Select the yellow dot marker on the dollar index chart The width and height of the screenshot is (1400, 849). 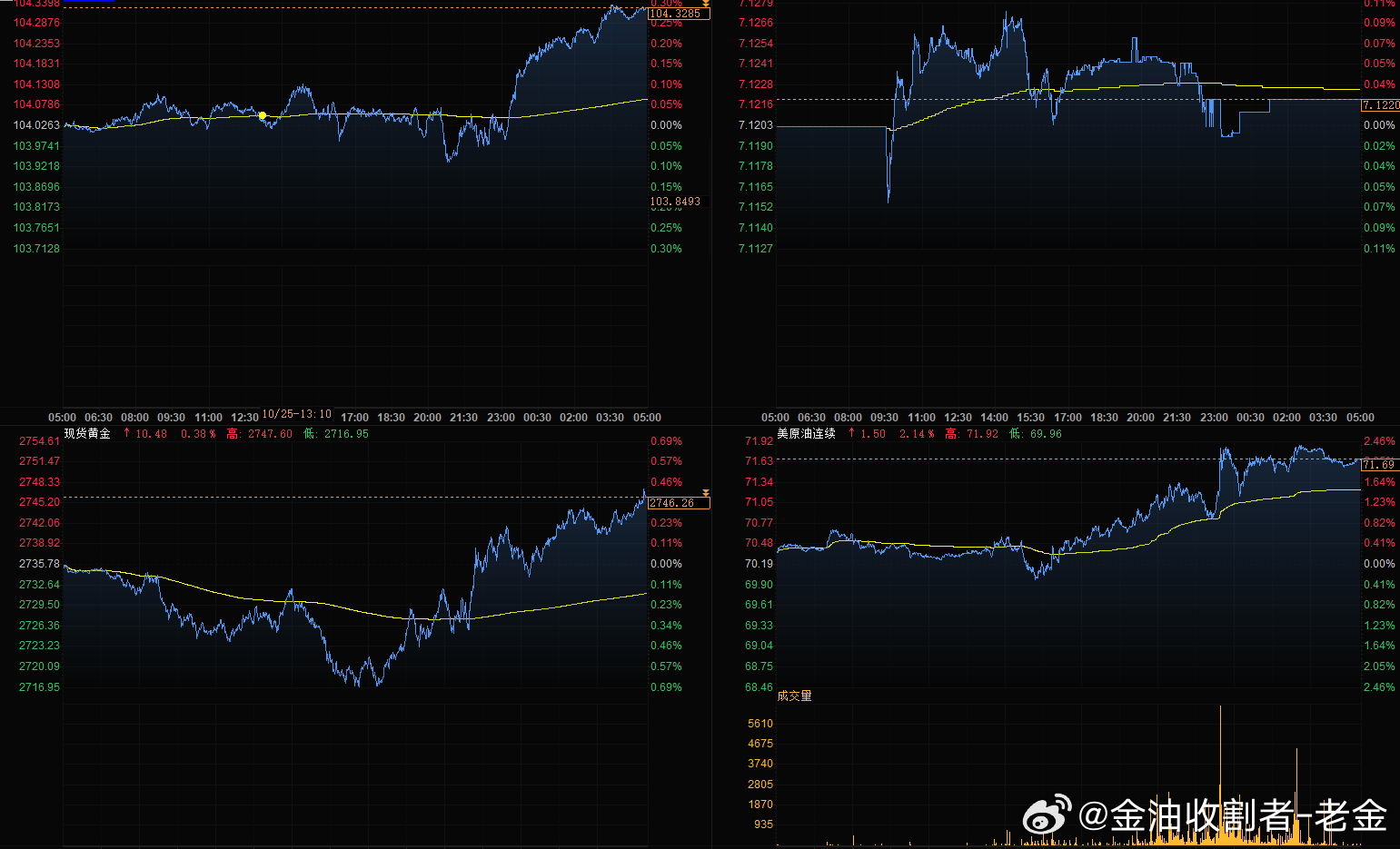263,115
